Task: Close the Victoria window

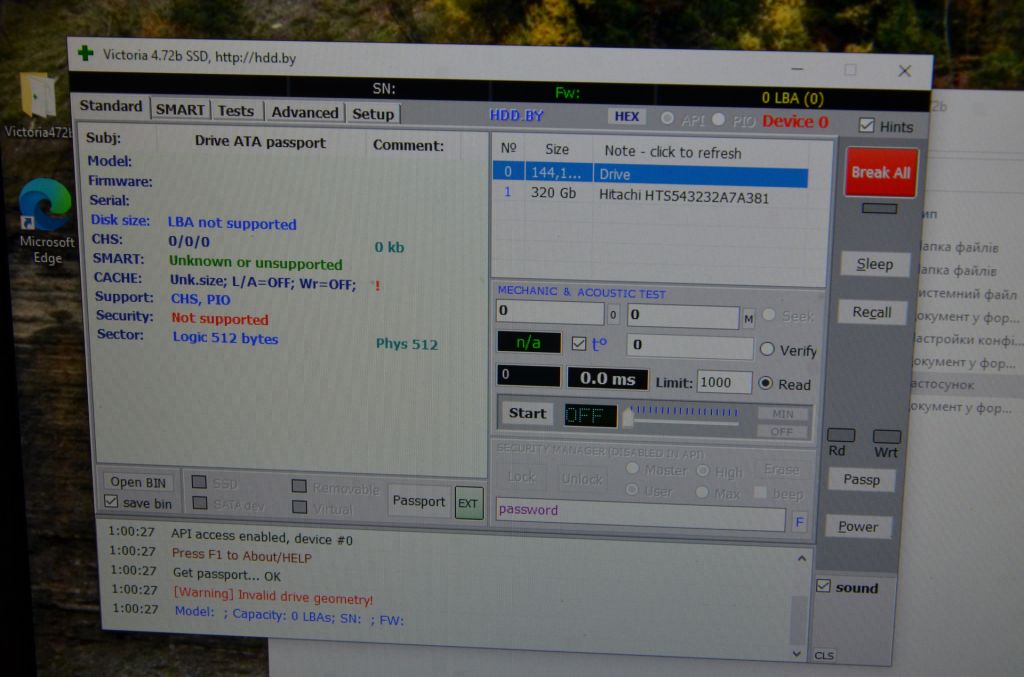Action: coord(904,71)
